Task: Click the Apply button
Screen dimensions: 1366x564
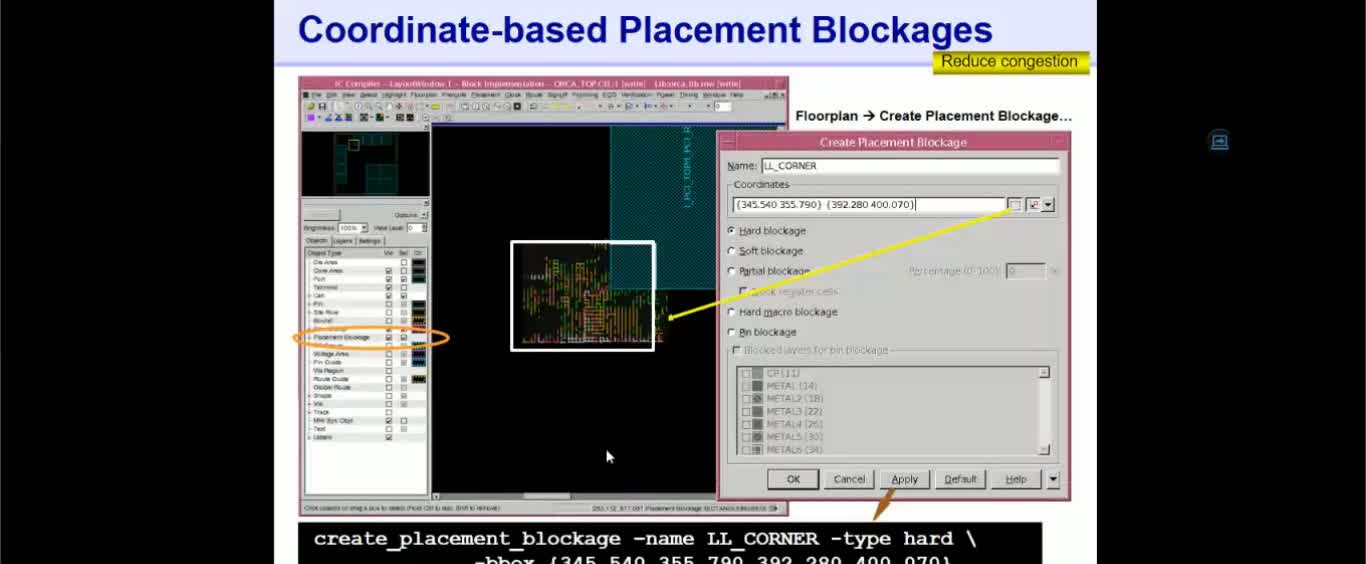Action: coord(904,479)
